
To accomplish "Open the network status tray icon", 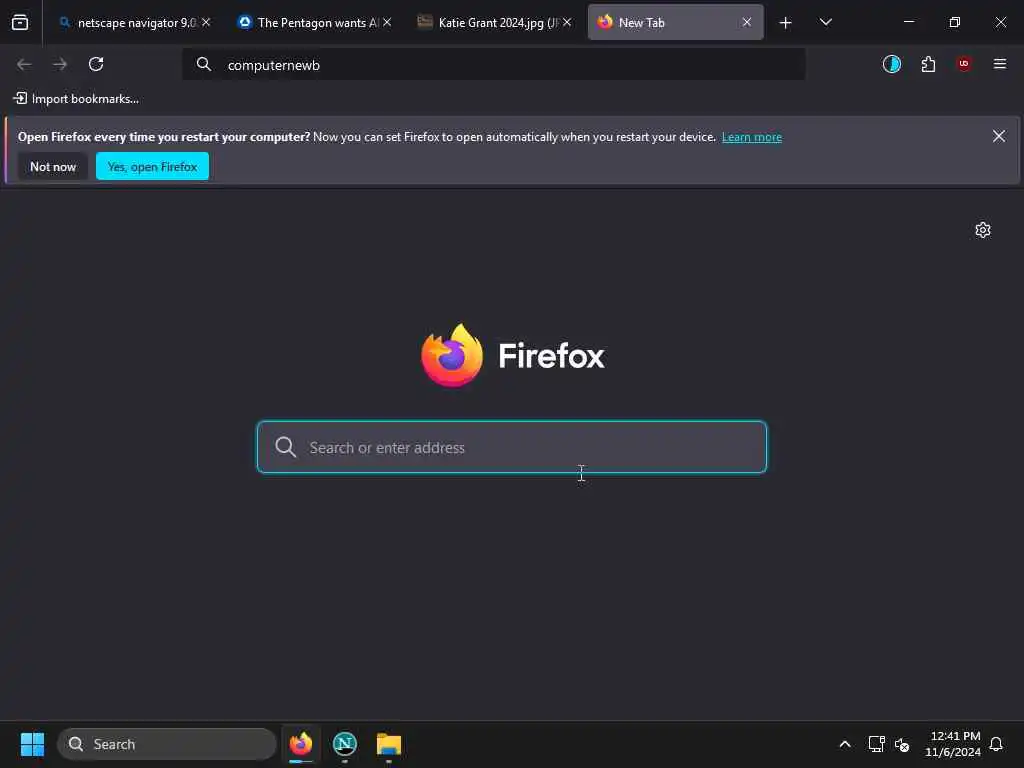I will 876,744.
